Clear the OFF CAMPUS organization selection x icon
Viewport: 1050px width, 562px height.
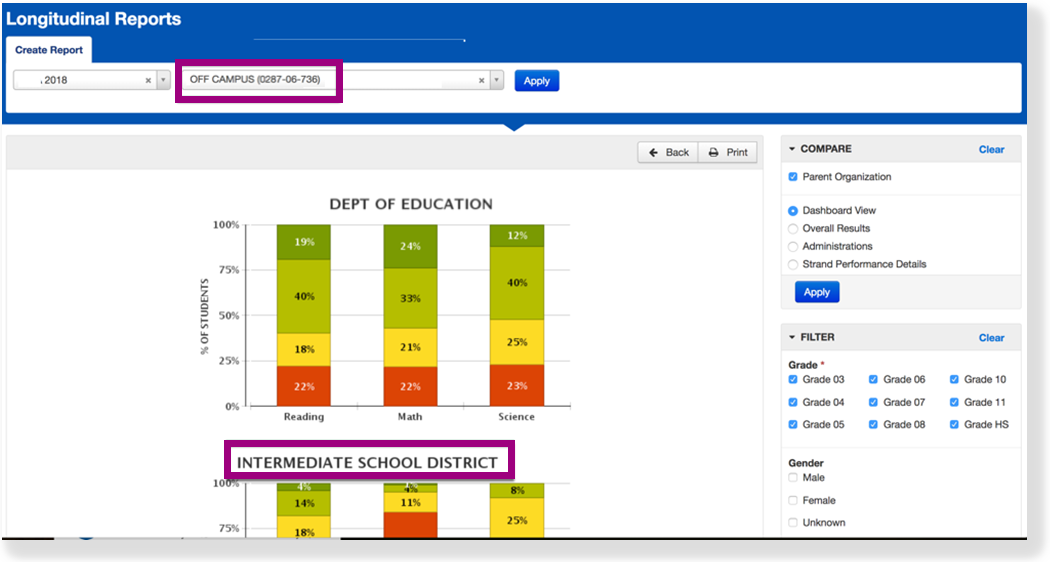[x=481, y=81]
